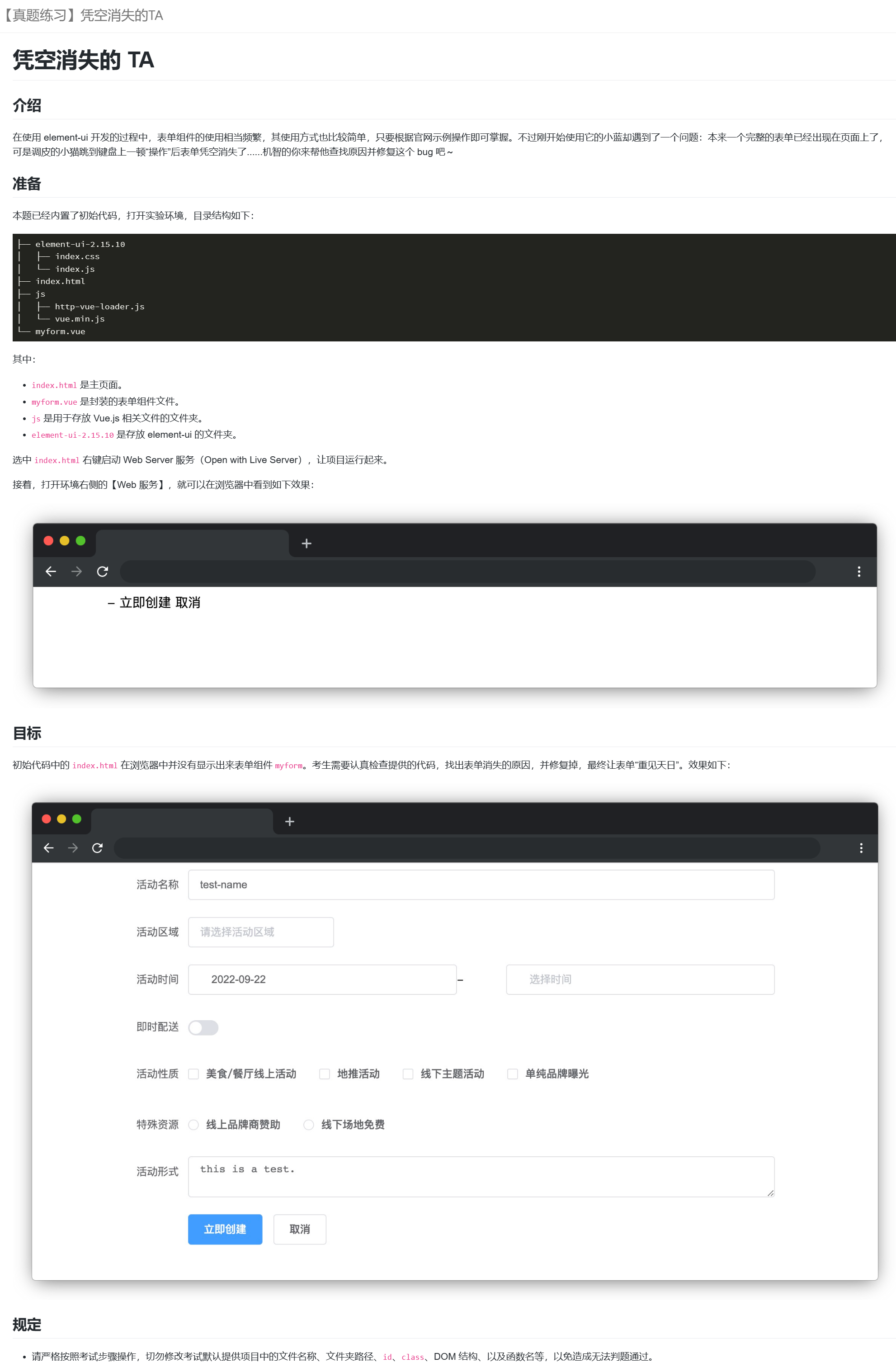Click the 活动名称 input with test-name

point(481,885)
